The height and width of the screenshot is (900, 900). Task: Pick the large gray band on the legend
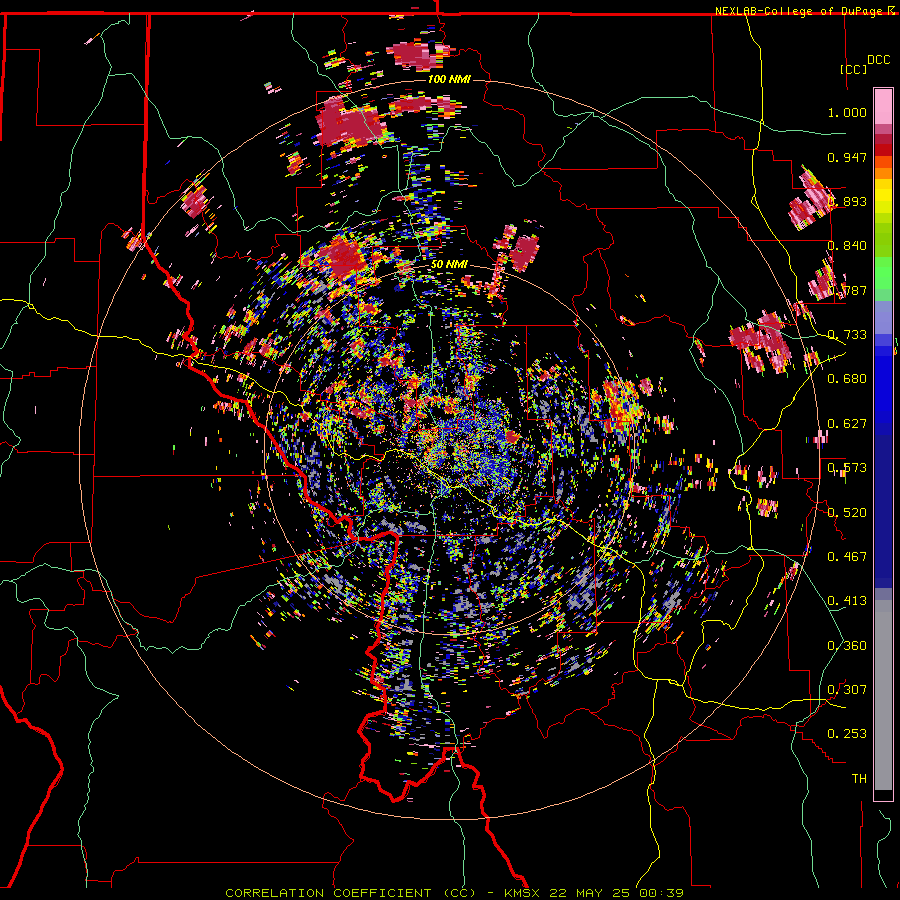883,695
